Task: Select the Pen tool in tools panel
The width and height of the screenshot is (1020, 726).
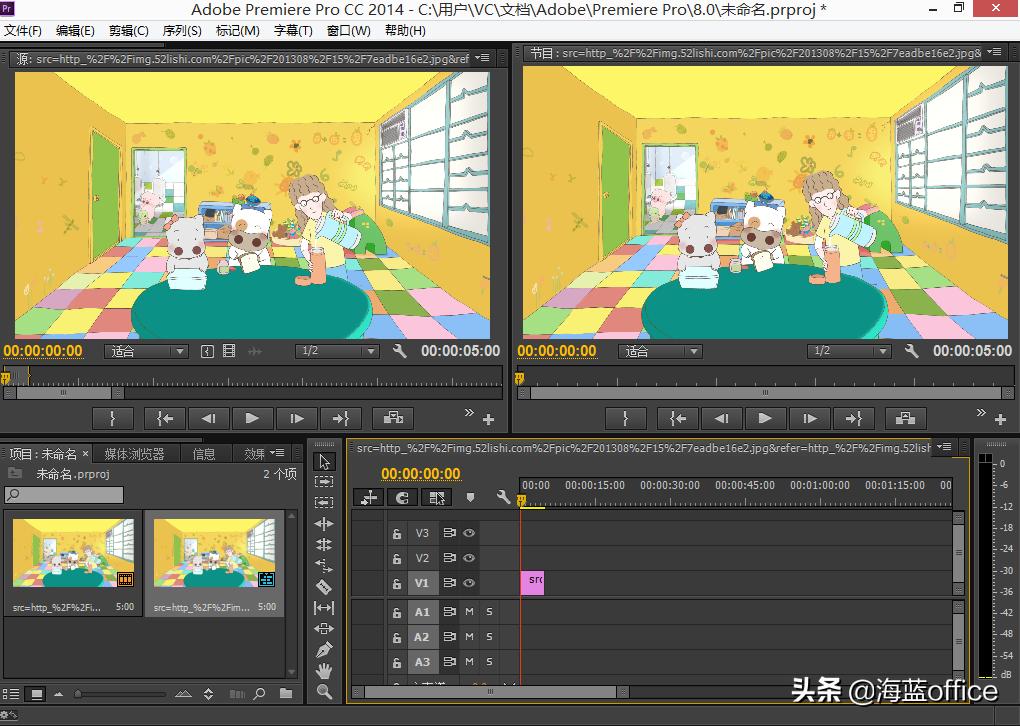Action: pos(324,650)
